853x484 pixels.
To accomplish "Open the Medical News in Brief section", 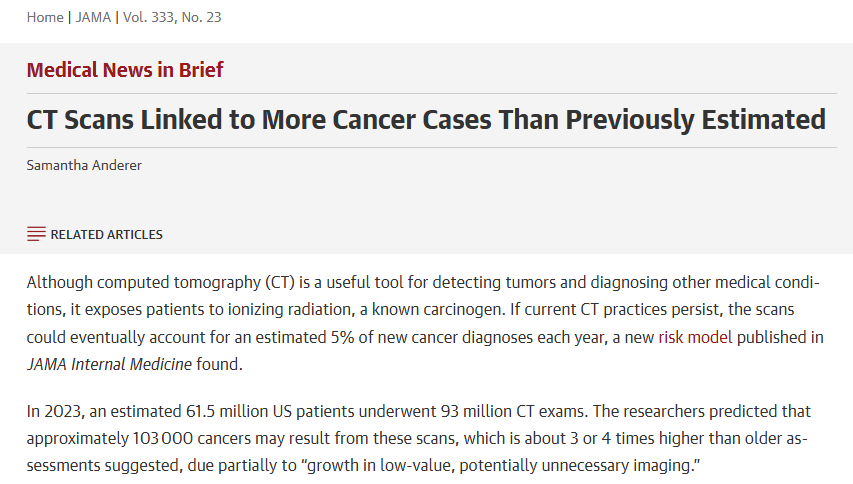I will pyautogui.click(x=125, y=70).
